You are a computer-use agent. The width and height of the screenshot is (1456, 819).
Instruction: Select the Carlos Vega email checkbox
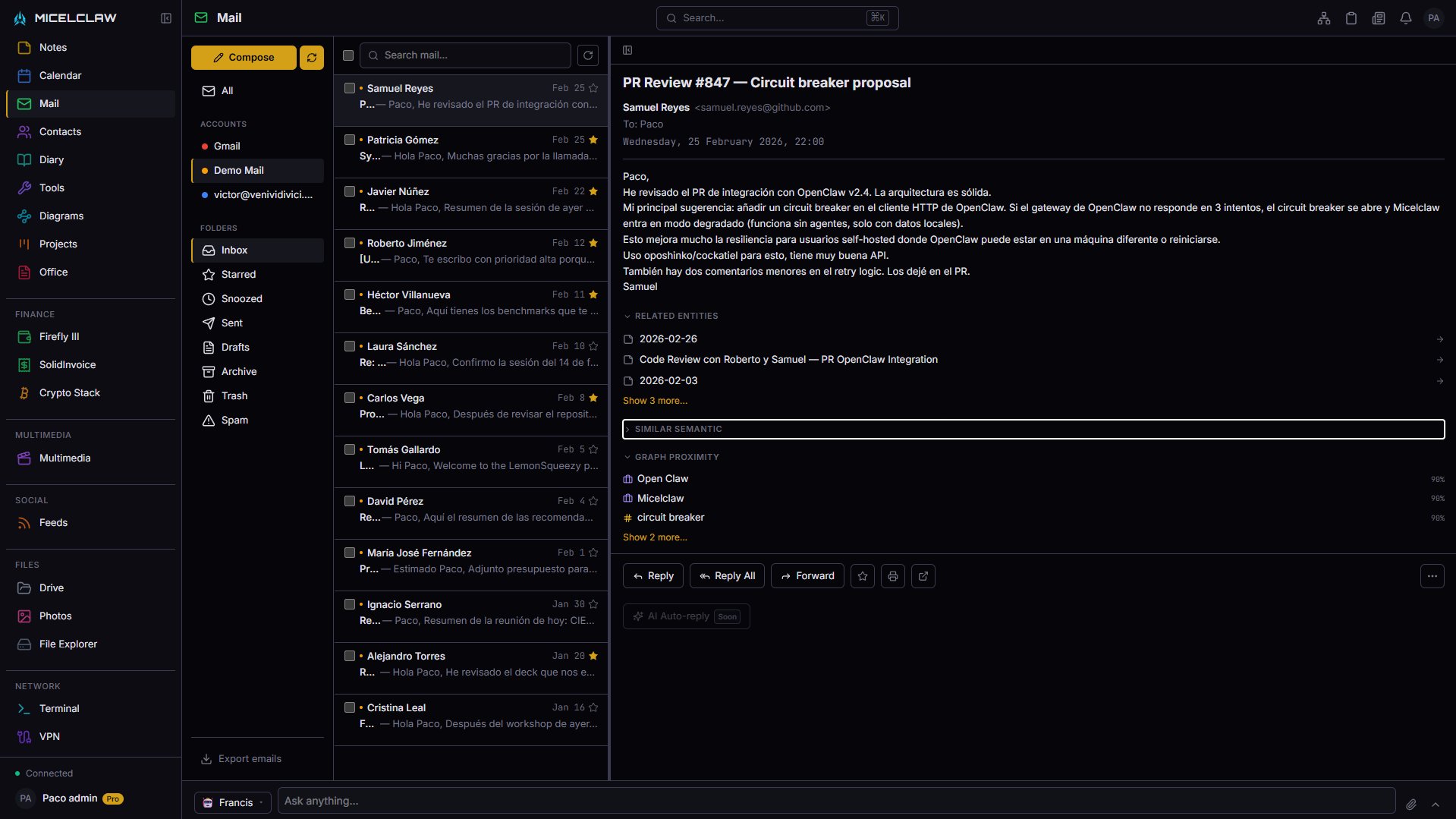349,398
